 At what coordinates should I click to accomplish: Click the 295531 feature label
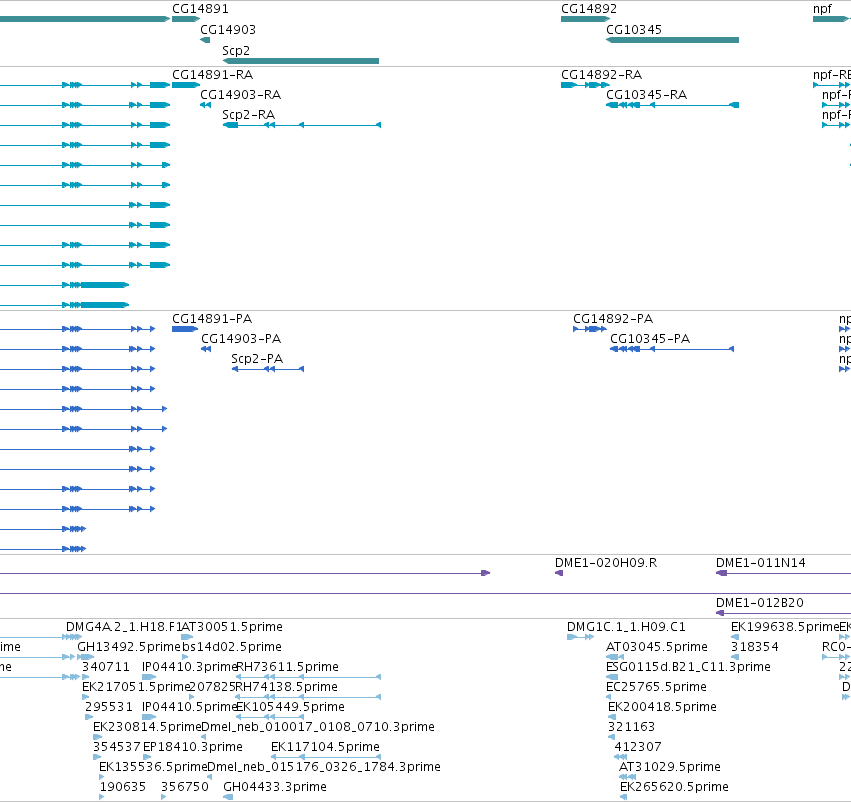109,706
